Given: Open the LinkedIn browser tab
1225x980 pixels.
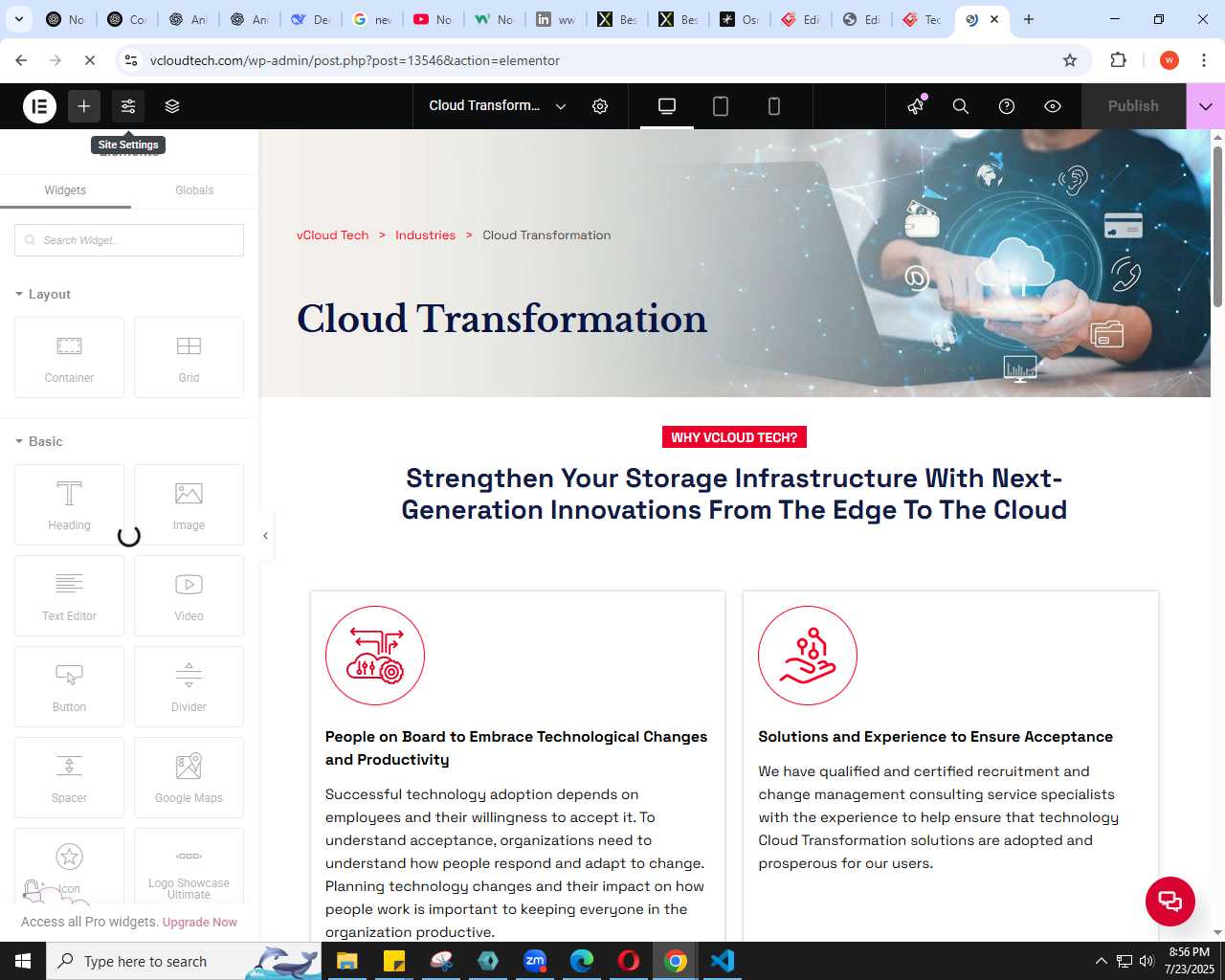Looking at the screenshot, I should tap(555, 19).
